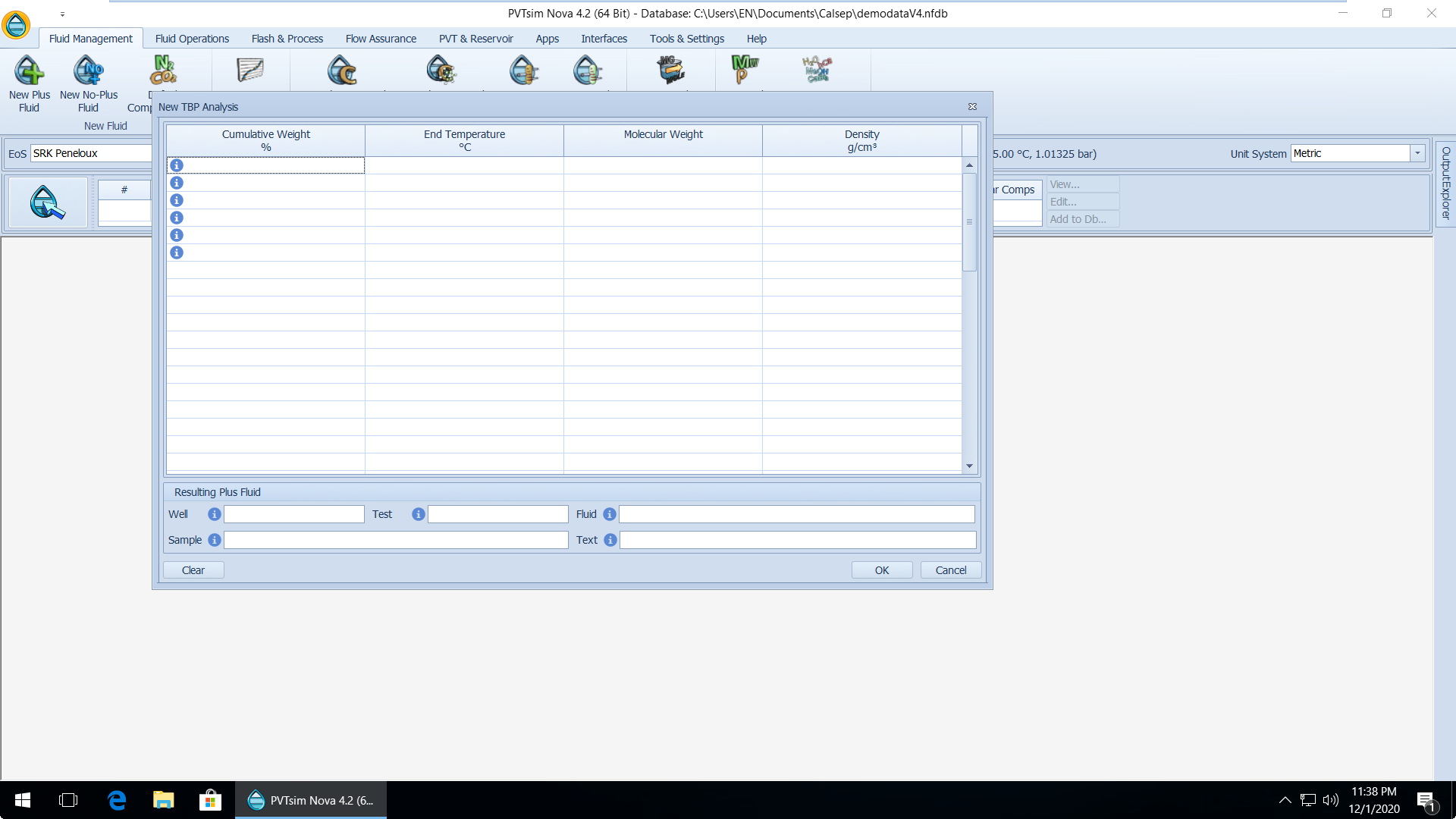Click the info icon next to Fluid
This screenshot has height=819, width=1456.
coord(610,514)
